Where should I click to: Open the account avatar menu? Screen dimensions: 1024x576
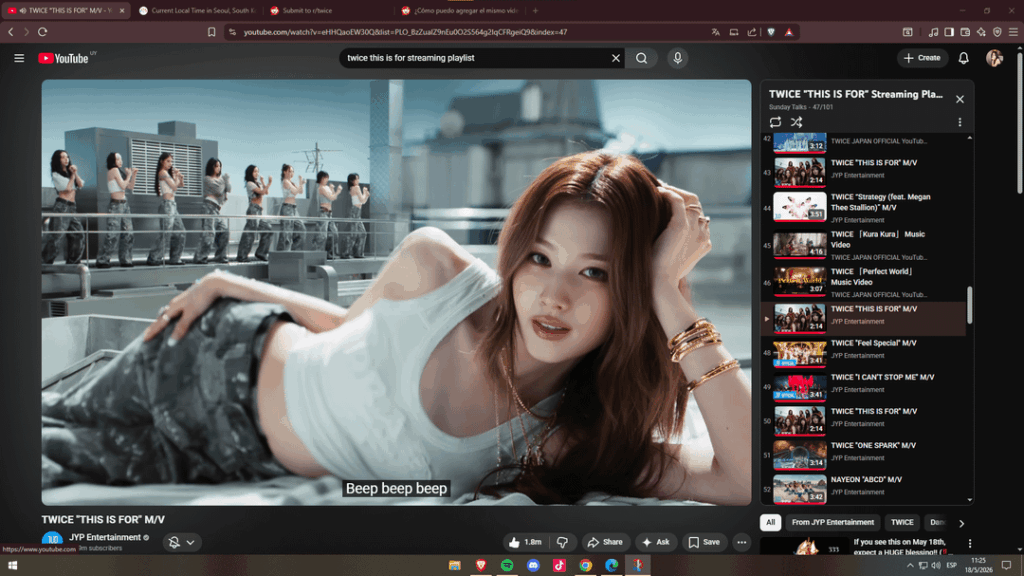point(994,58)
